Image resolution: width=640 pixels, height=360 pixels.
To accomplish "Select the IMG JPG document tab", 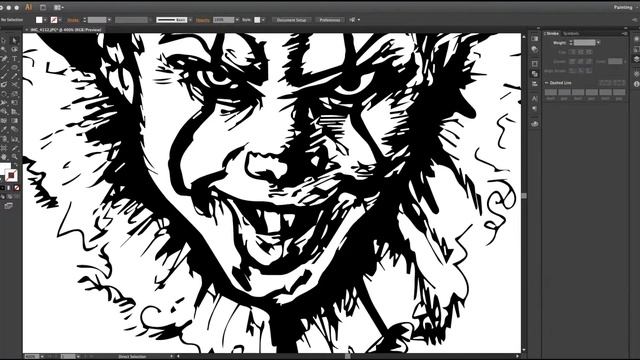I will tap(65, 30).
